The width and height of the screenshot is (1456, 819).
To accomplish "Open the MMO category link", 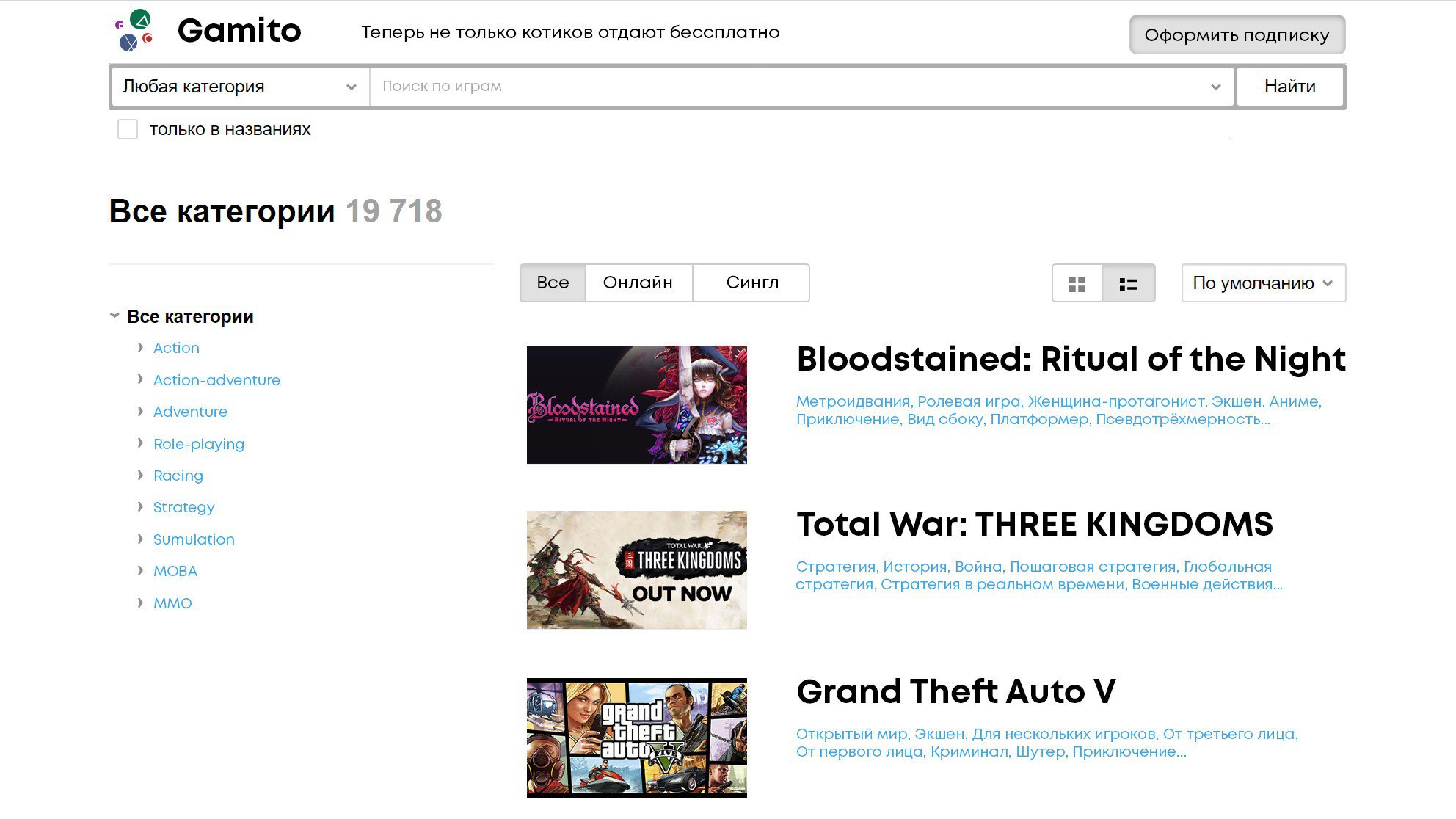I will pyautogui.click(x=172, y=603).
